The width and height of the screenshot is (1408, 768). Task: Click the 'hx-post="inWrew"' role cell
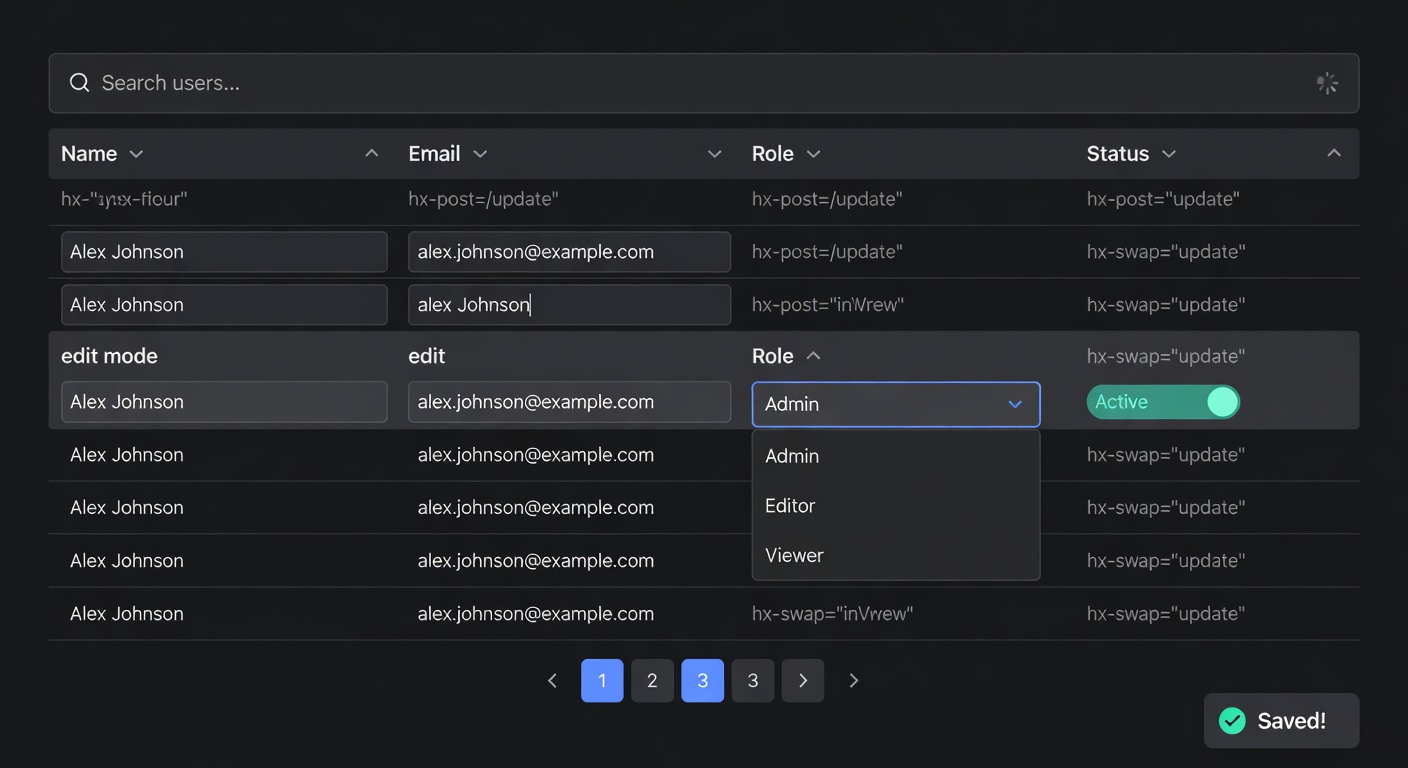click(828, 305)
